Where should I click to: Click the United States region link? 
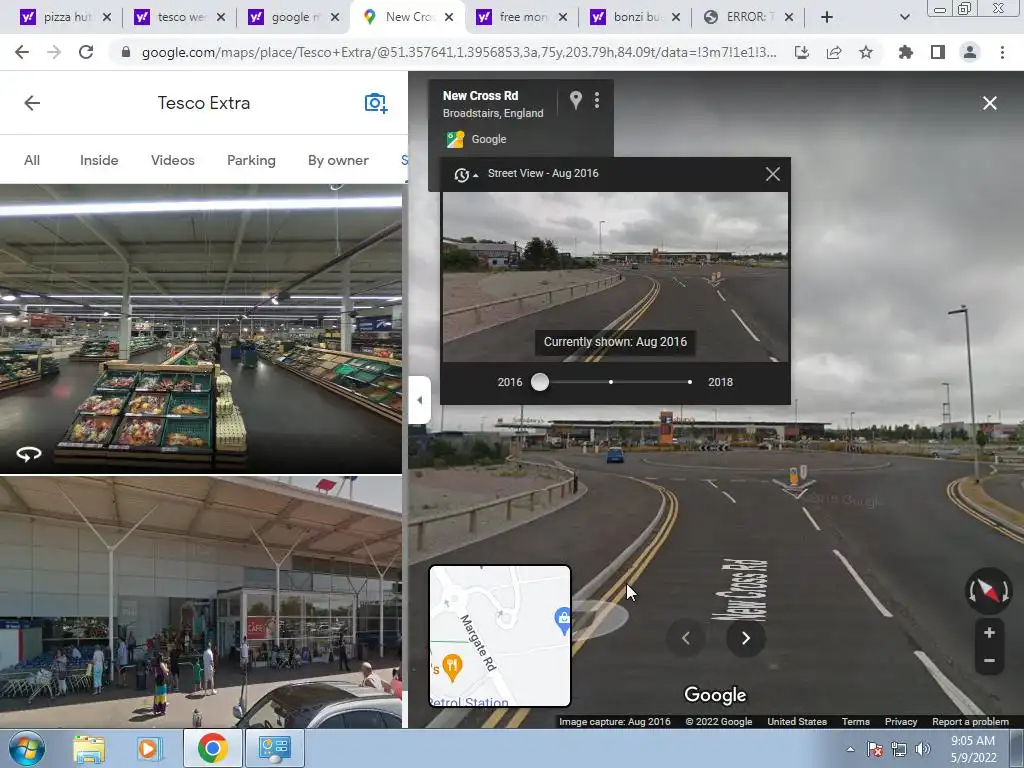tap(797, 722)
